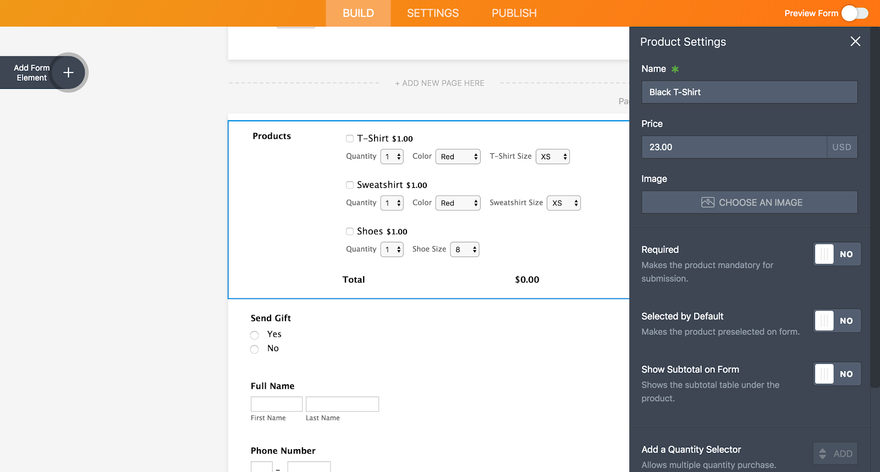Click ADD for quantity selector
Image resolution: width=880 pixels, height=472 pixels.
point(835,453)
